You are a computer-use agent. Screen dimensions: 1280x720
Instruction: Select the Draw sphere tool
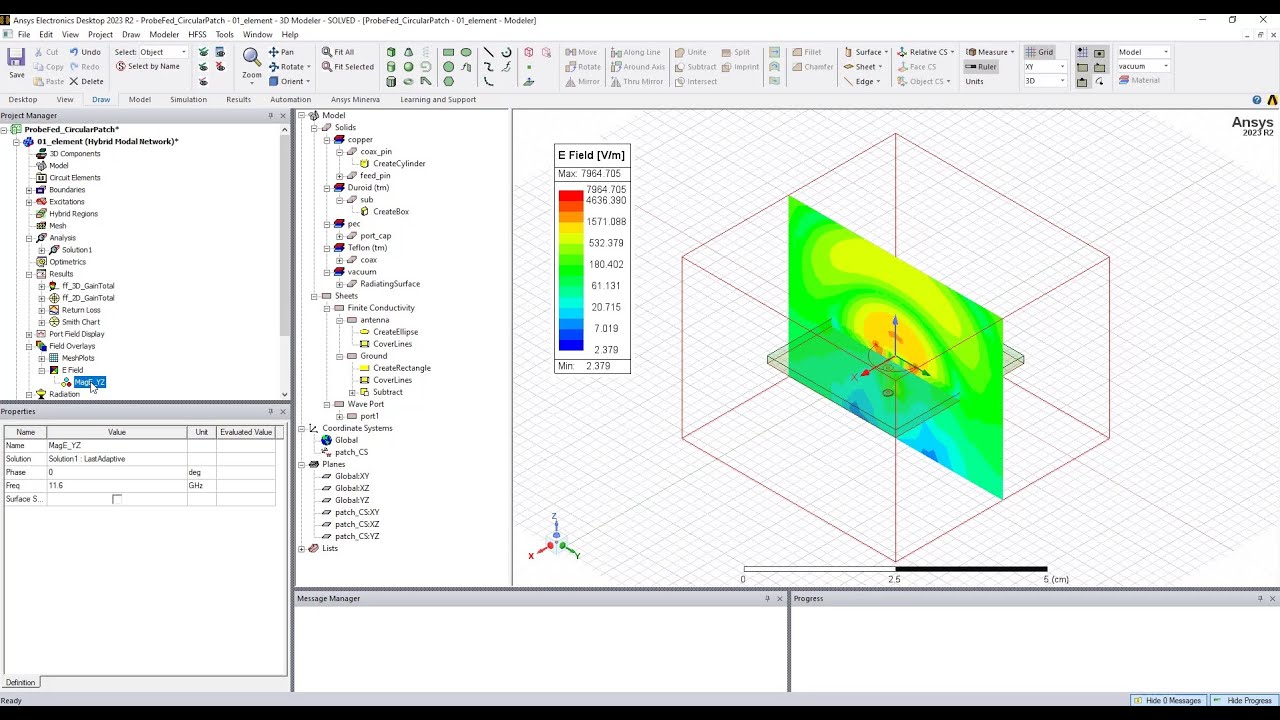click(409, 67)
